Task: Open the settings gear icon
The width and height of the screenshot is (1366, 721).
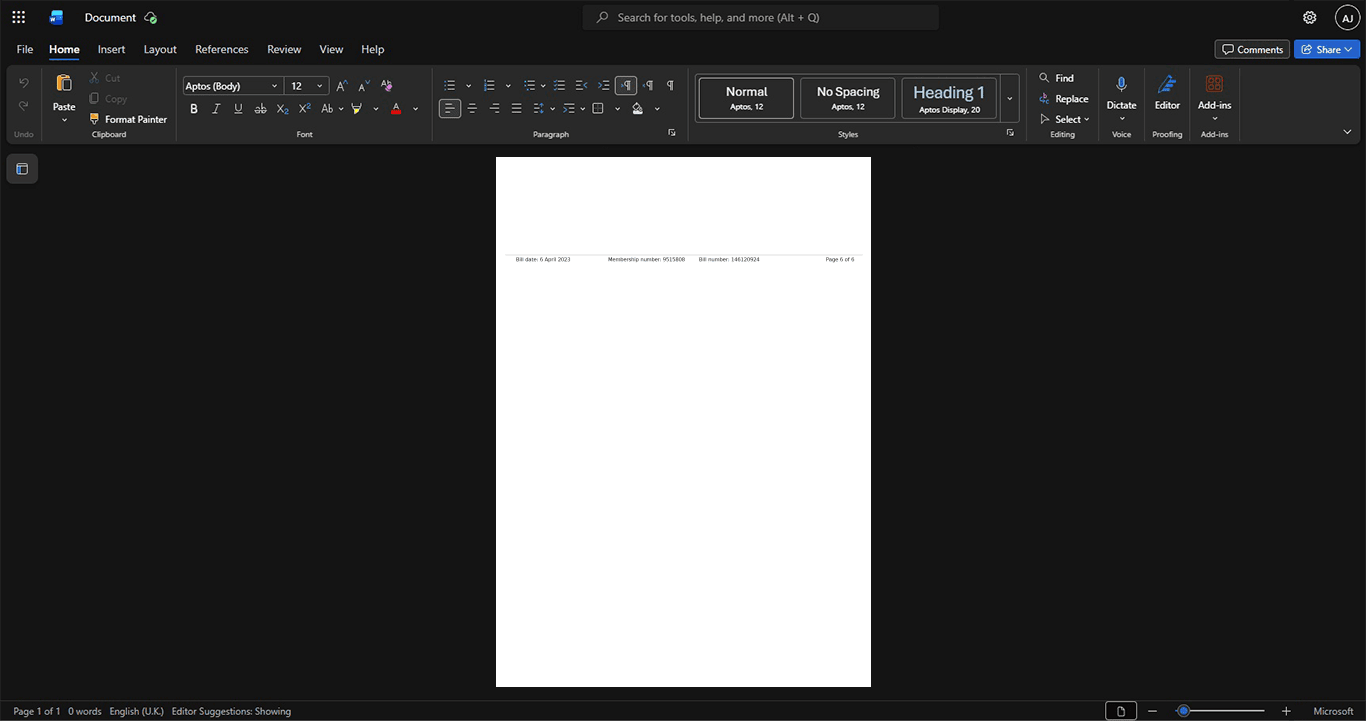Action: tap(1309, 17)
